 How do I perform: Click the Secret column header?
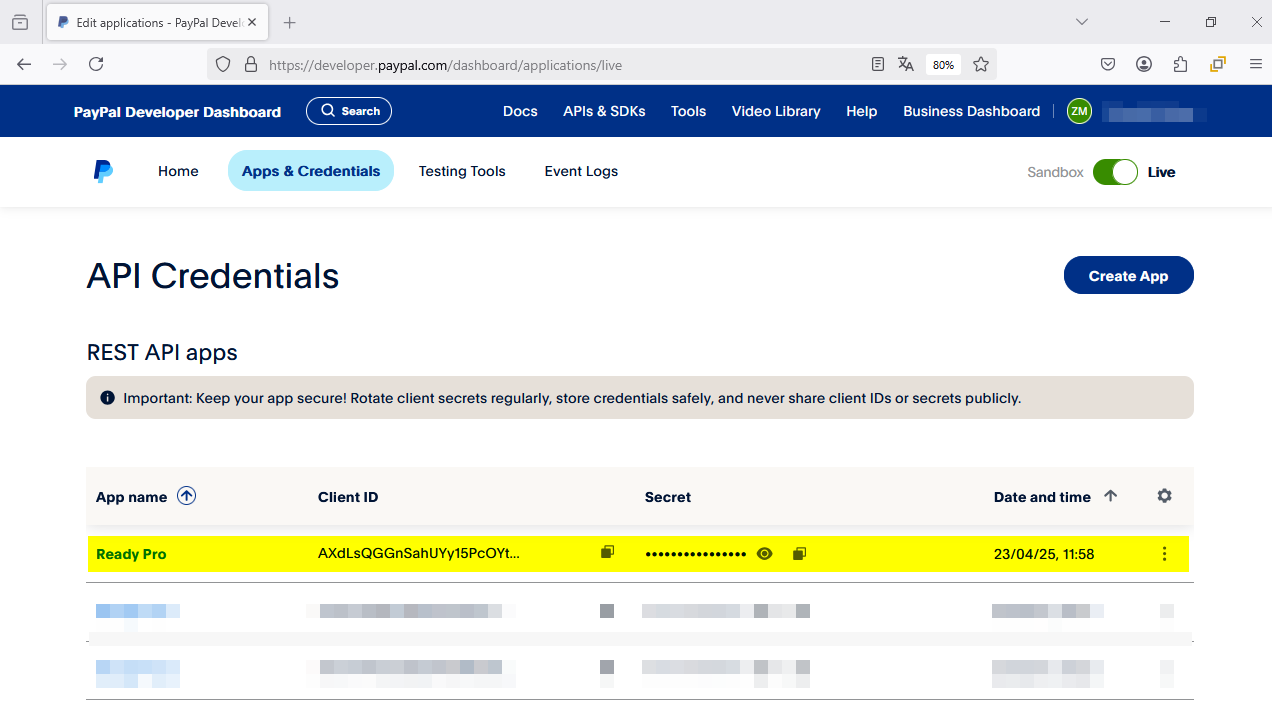(668, 497)
